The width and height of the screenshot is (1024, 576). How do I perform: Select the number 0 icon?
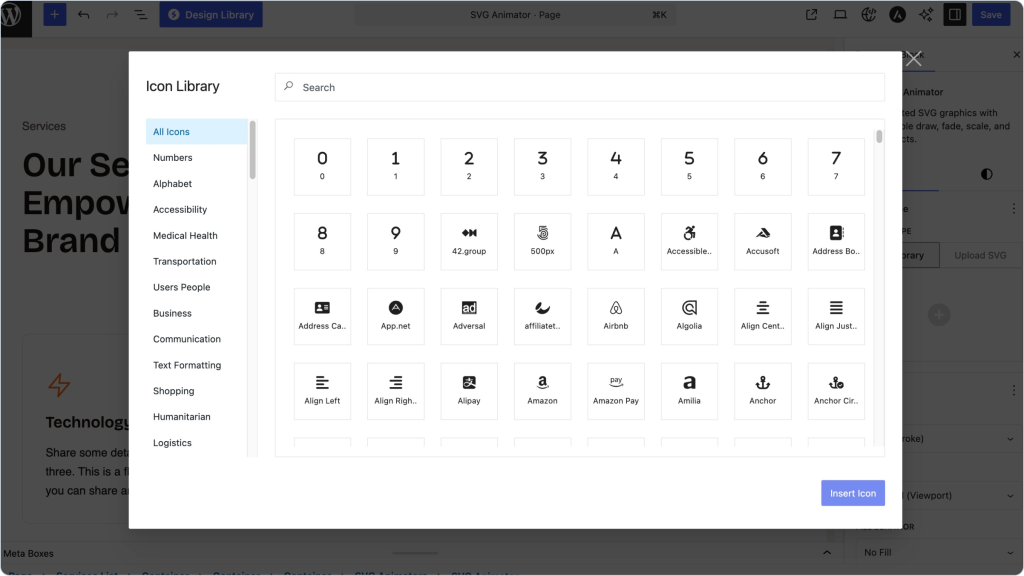click(322, 167)
